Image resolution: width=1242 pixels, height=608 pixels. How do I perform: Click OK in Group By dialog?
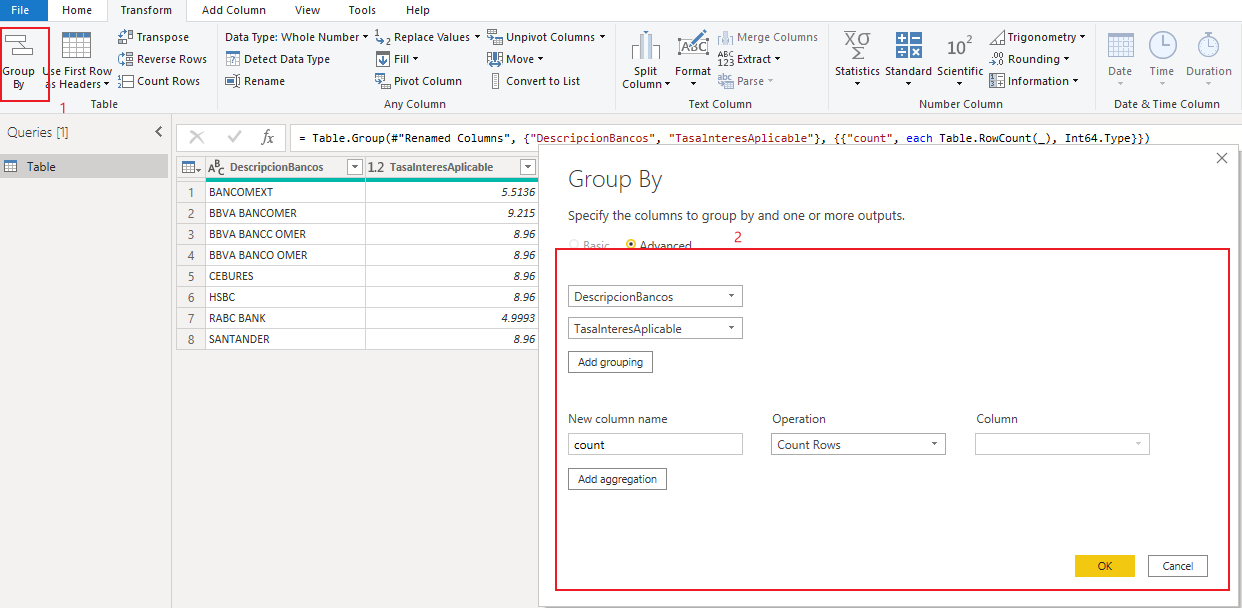pyautogui.click(x=1104, y=566)
